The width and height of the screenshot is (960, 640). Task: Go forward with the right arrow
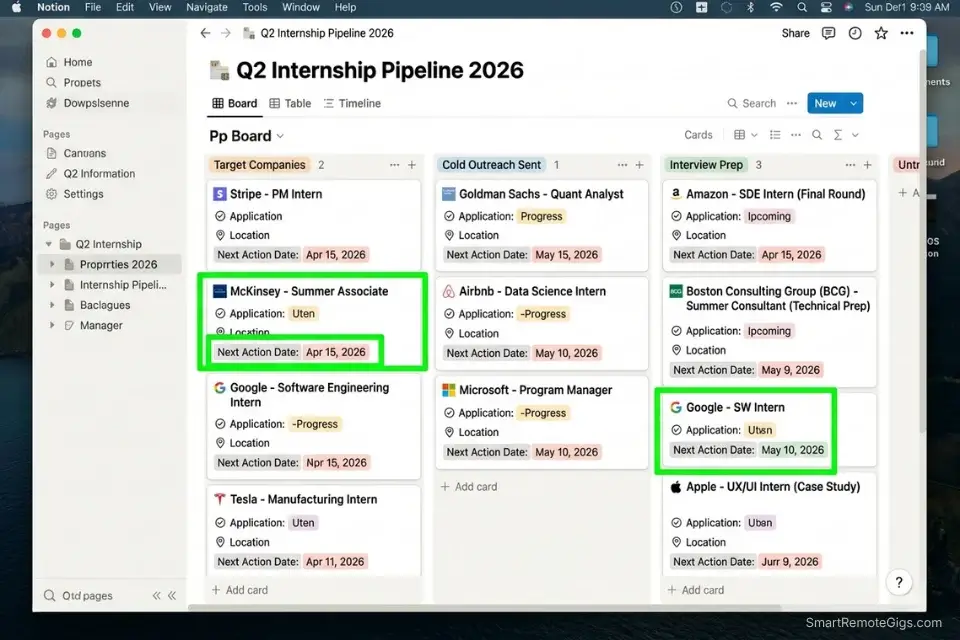(x=226, y=33)
